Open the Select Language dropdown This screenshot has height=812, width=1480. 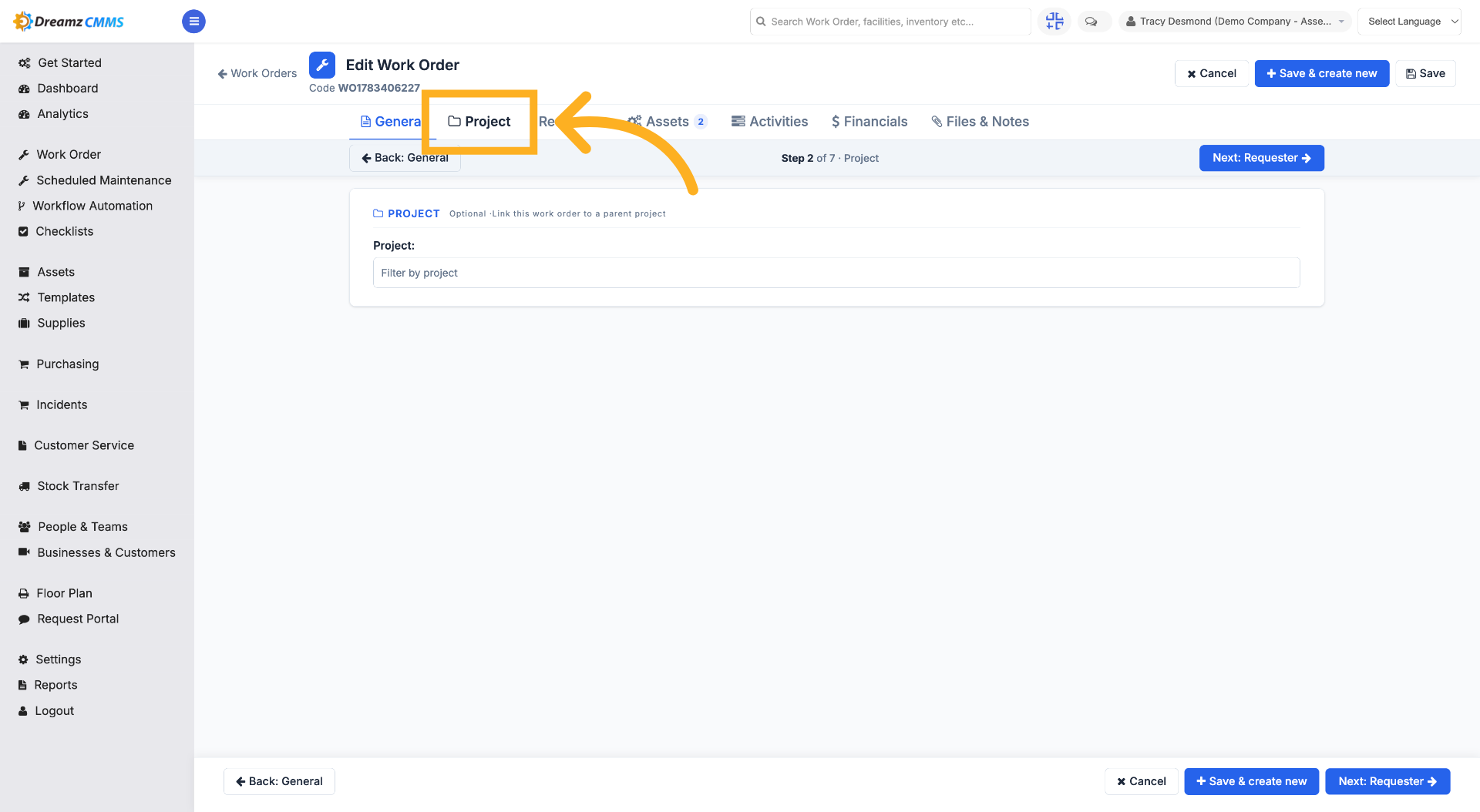point(1409,22)
